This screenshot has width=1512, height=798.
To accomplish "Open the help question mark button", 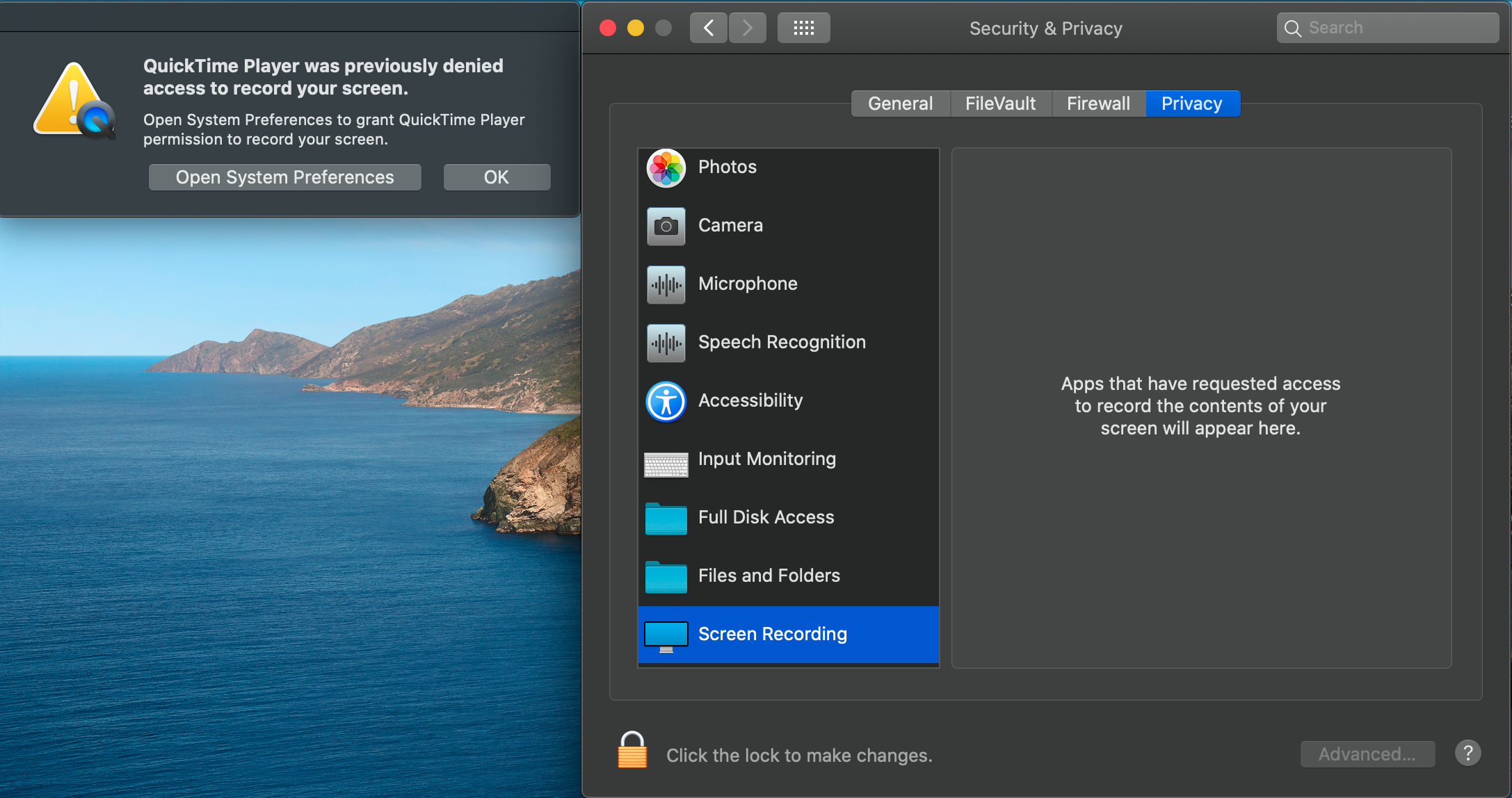I will (1467, 753).
